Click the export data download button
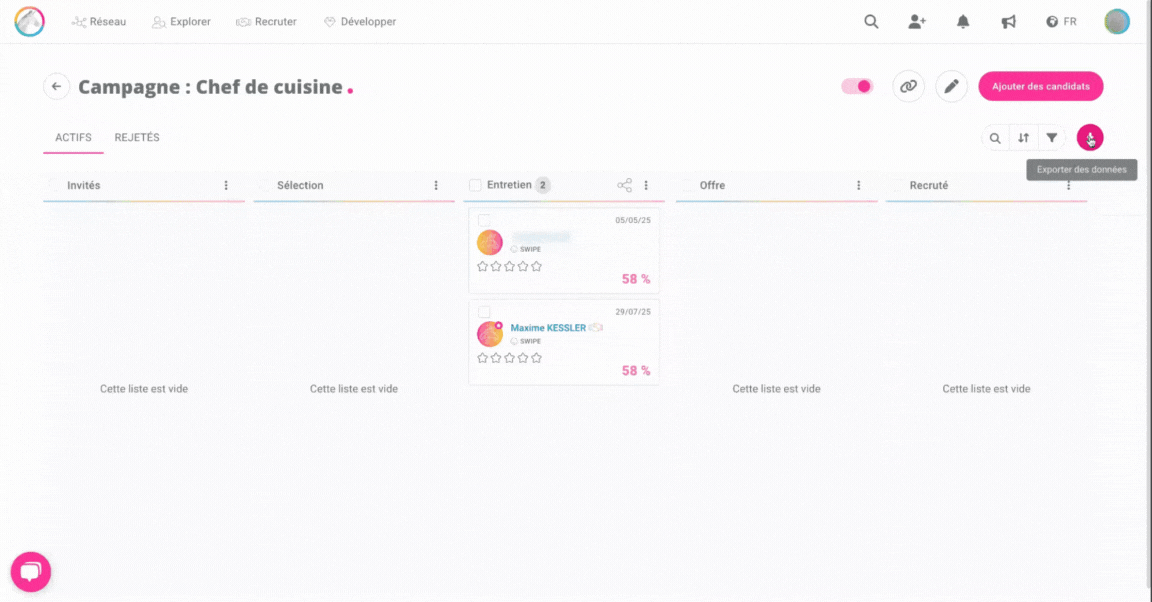Screen dimensions: 1152x602 pyautogui.click(x=1089, y=138)
